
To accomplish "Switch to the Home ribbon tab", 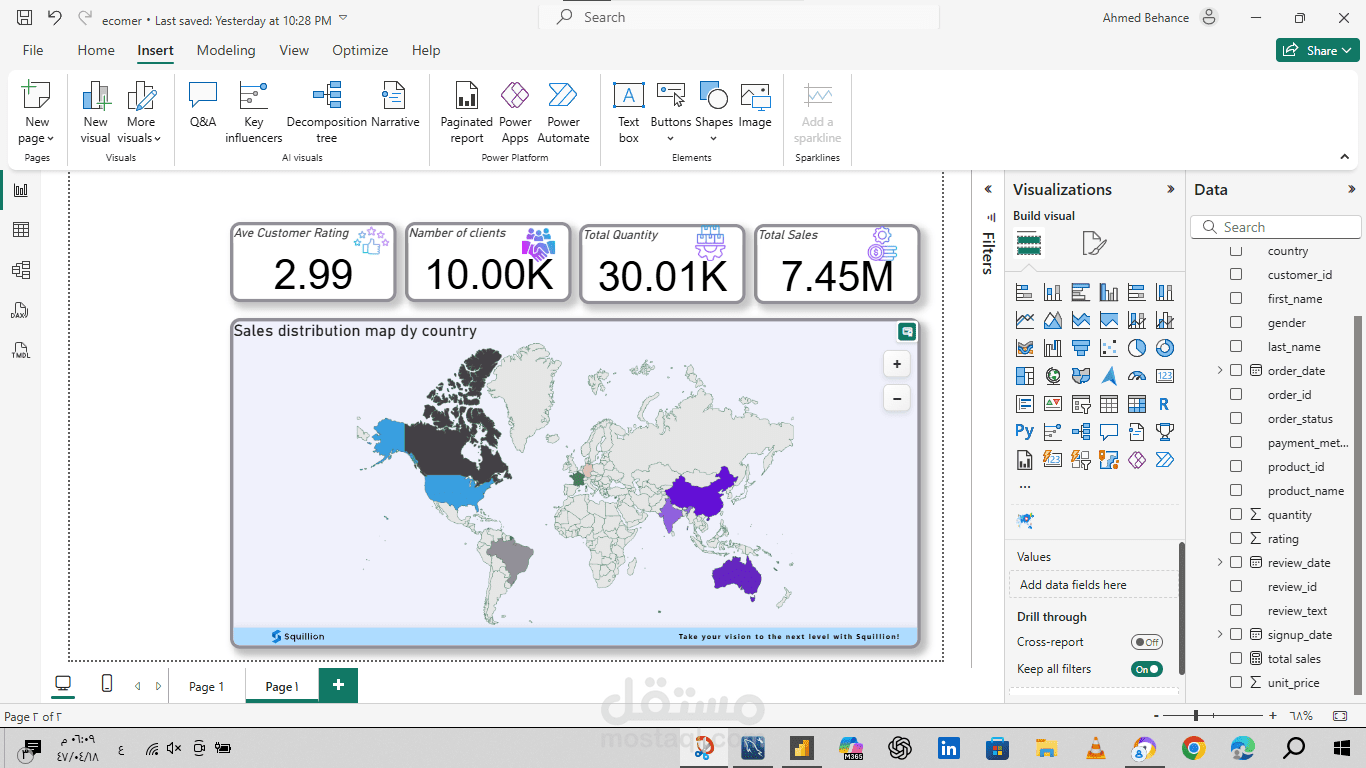I will [96, 50].
